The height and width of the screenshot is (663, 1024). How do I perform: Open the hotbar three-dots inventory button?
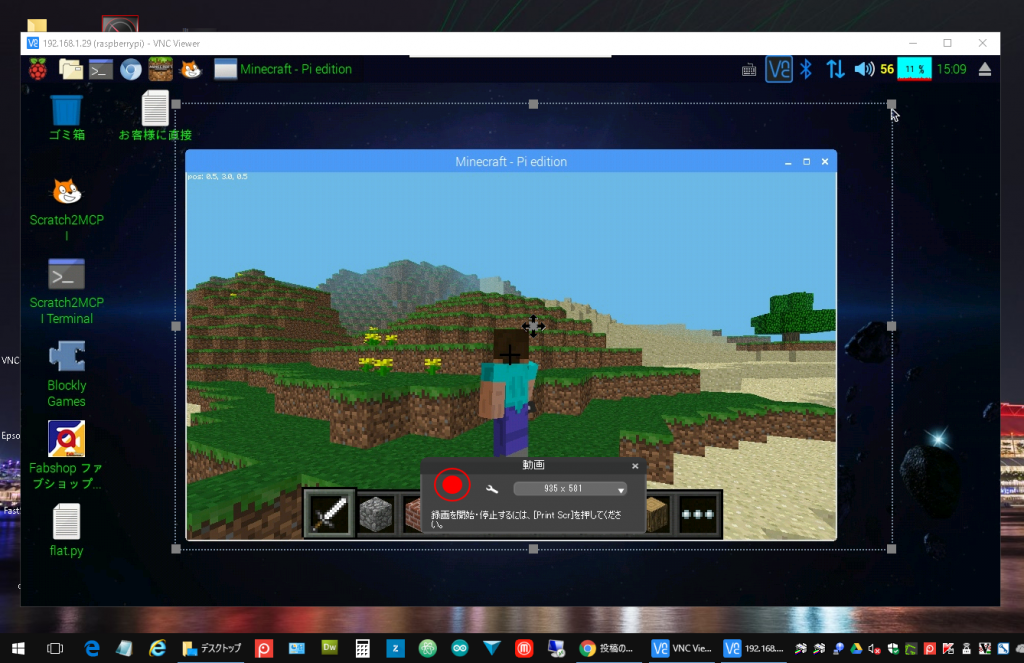(x=697, y=514)
